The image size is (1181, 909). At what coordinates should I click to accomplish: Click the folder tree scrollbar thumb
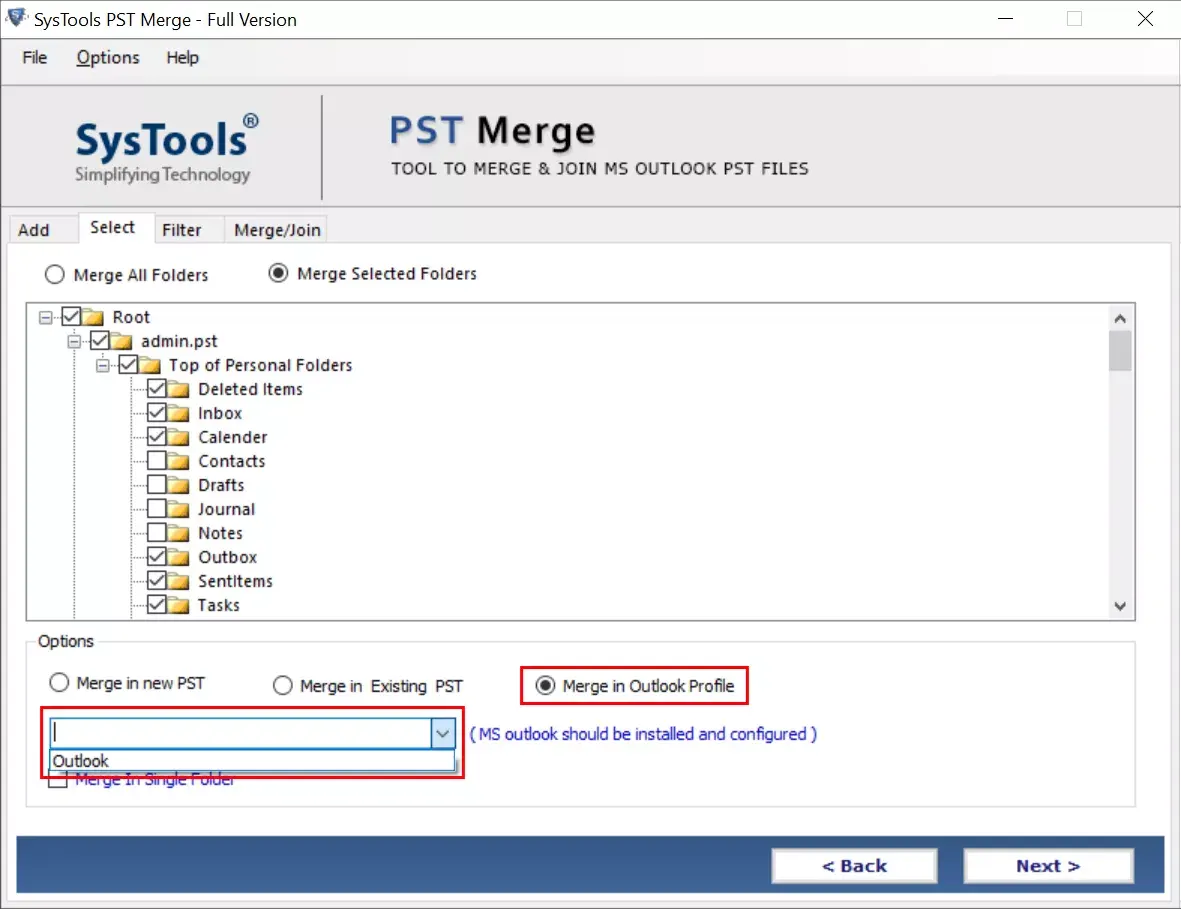[1120, 351]
